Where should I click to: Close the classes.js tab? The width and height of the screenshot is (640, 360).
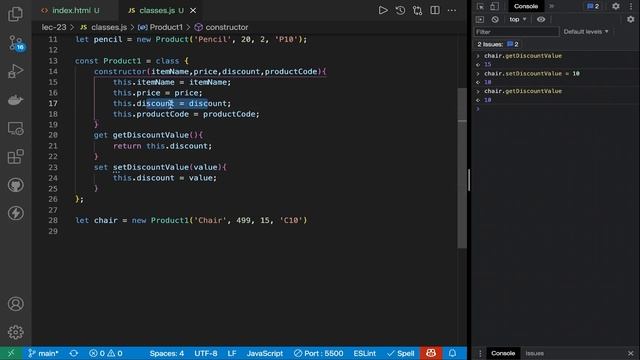pos(193,11)
